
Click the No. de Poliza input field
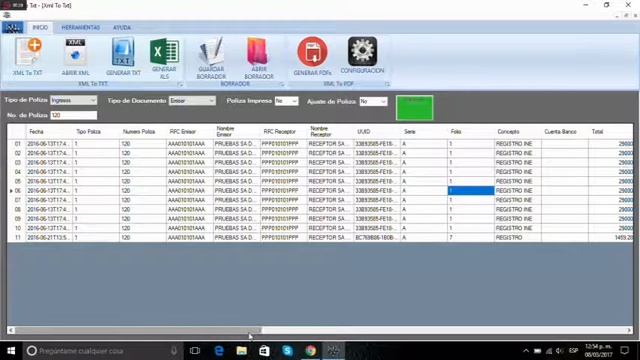coord(73,115)
